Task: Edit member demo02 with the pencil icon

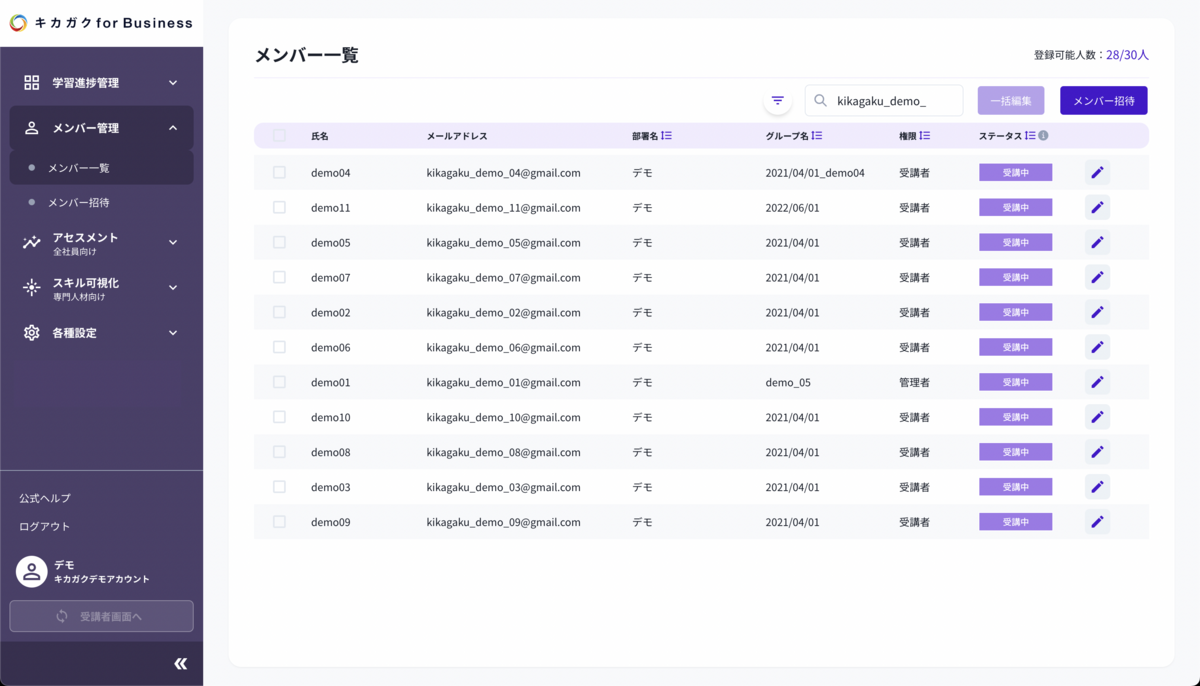Action: 1097,312
